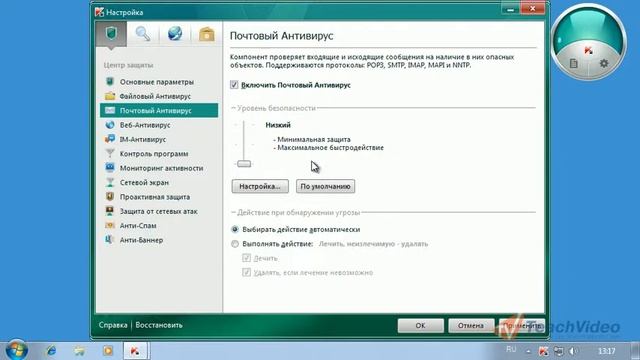Click the Отмена button
640x360 pixels.
471,325
